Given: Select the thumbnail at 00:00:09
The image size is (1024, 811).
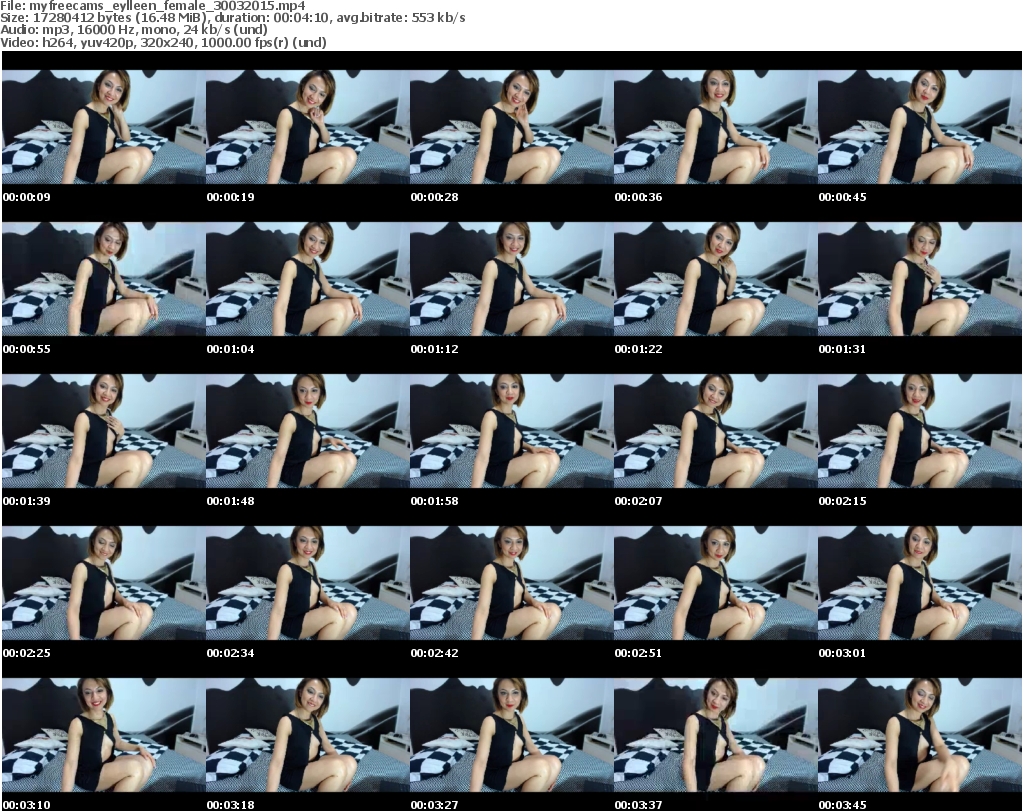Looking at the screenshot, I should [x=103, y=127].
